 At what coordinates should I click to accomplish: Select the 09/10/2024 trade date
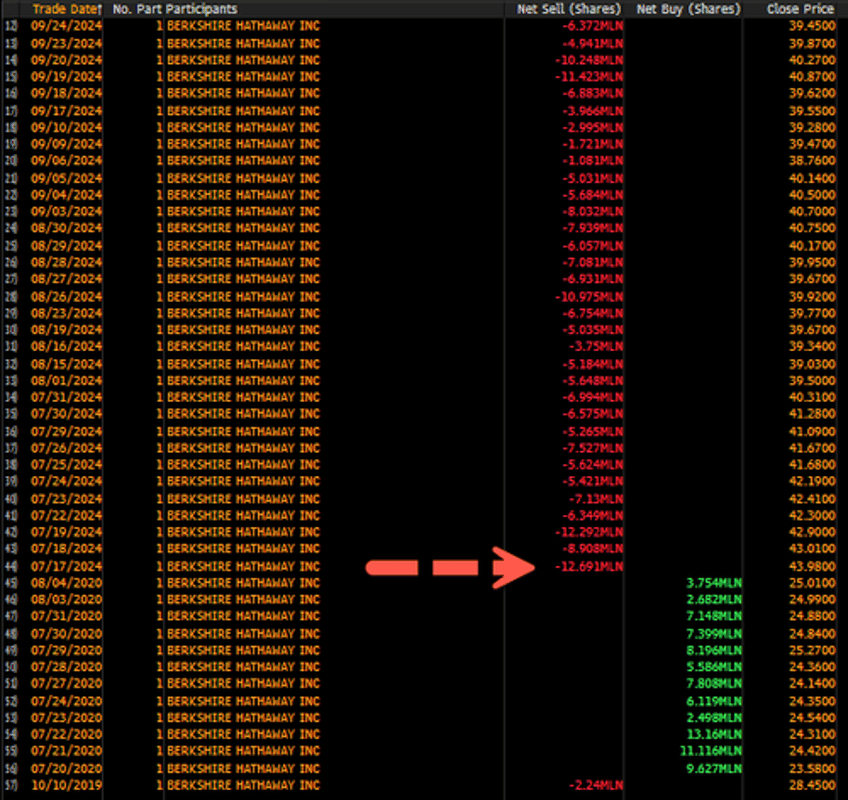click(x=67, y=128)
